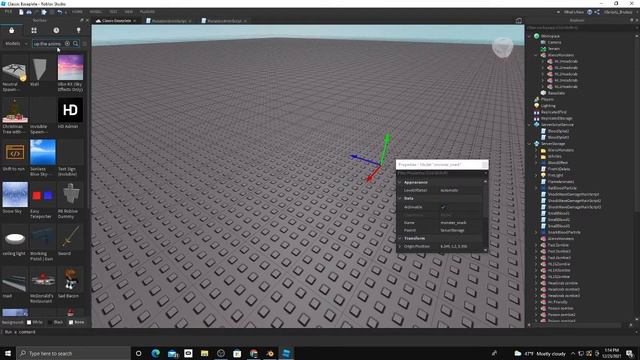Screen dimensions: 640x360
Task: Open the Toolbox Creations lightbulb icon
Action: pos(78,31)
